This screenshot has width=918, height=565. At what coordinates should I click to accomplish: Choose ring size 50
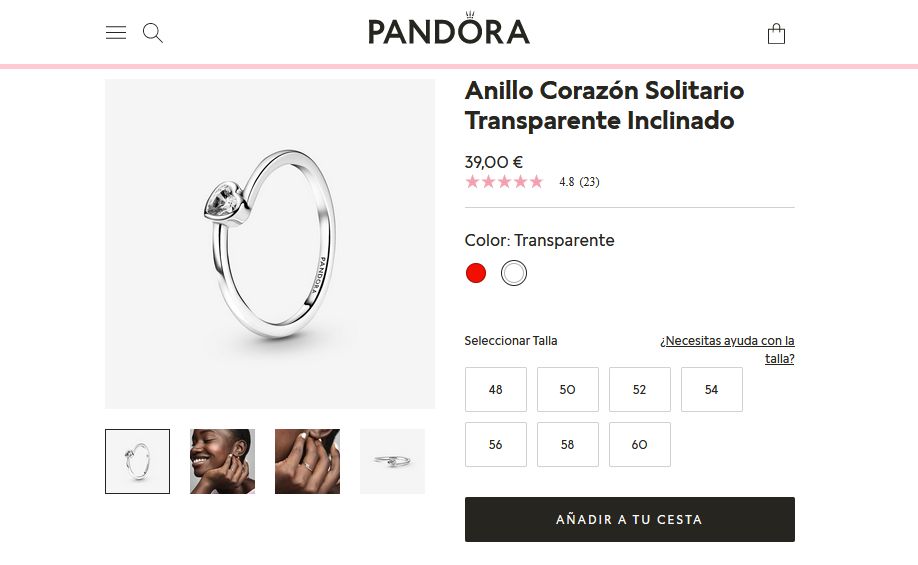(568, 389)
